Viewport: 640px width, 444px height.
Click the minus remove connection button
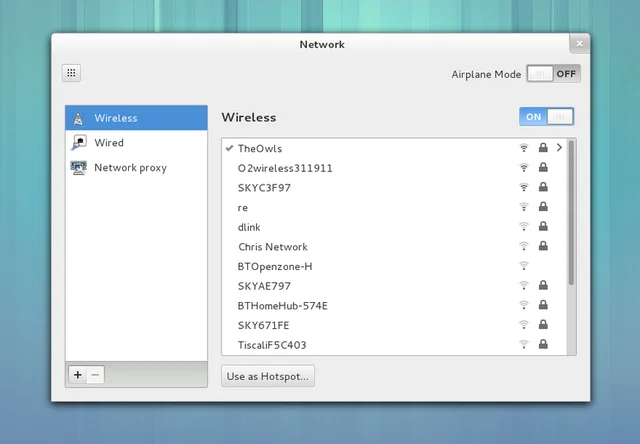(x=95, y=375)
